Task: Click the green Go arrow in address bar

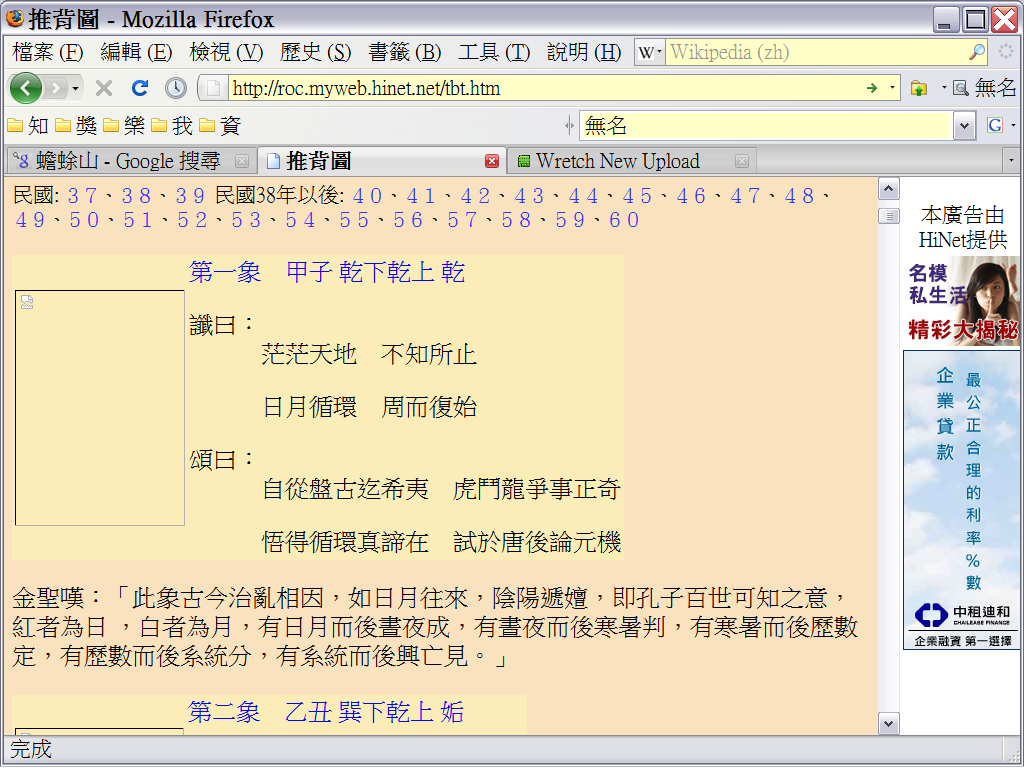Action: click(x=872, y=88)
